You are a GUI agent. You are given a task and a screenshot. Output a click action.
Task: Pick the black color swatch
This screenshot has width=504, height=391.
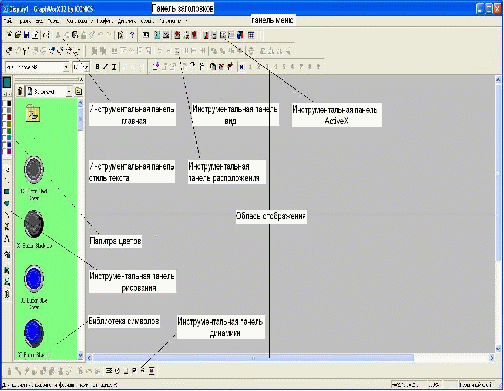[9, 104]
